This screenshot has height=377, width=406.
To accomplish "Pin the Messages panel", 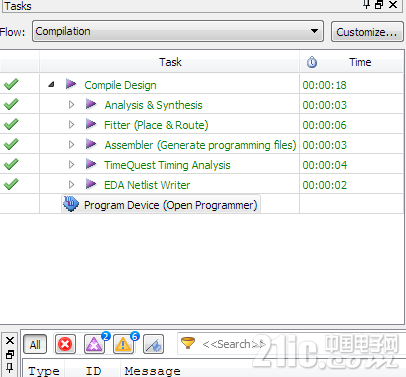I will [x=10, y=368].
